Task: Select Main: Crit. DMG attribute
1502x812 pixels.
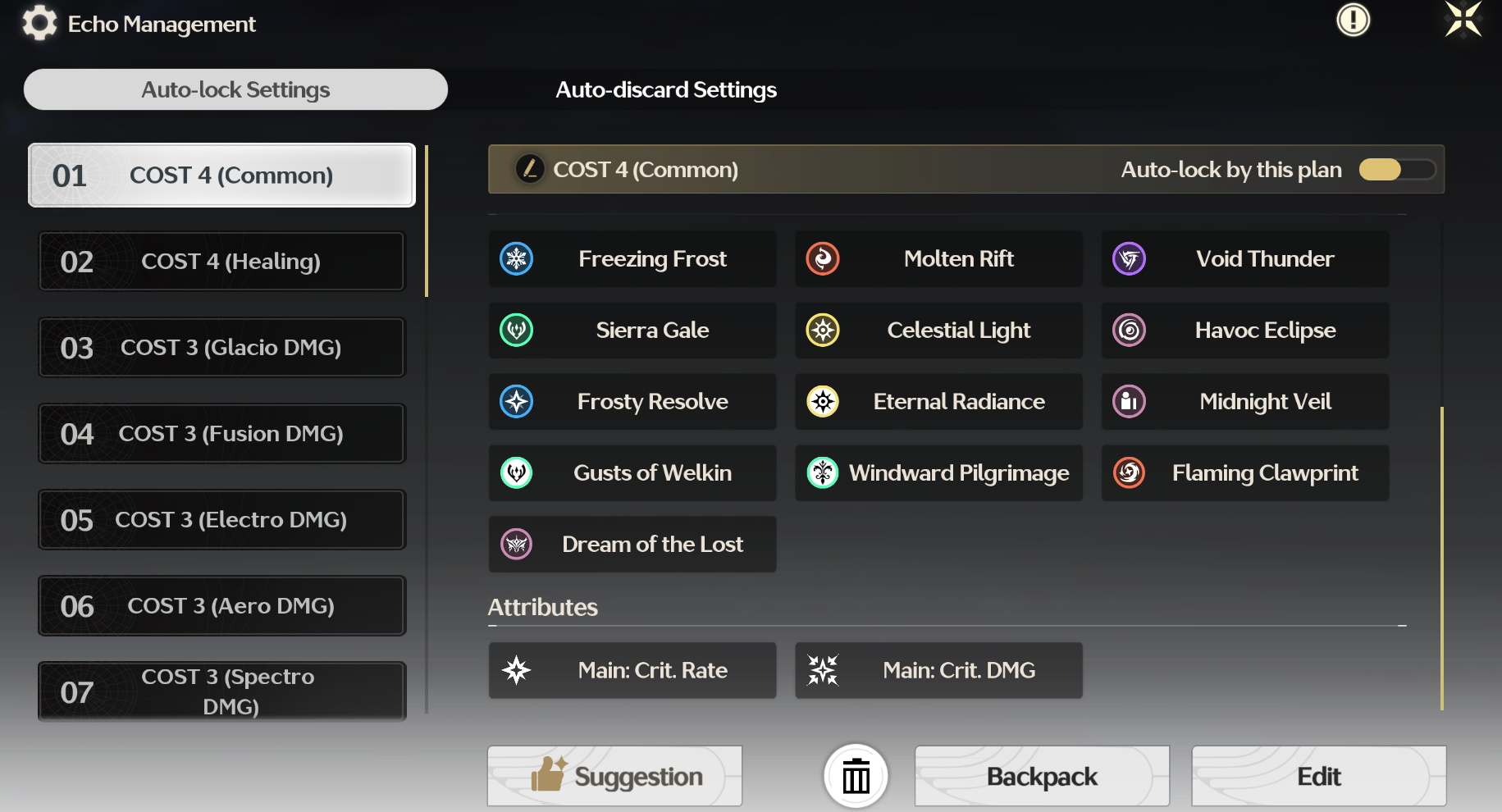Action: pyautogui.click(x=938, y=671)
